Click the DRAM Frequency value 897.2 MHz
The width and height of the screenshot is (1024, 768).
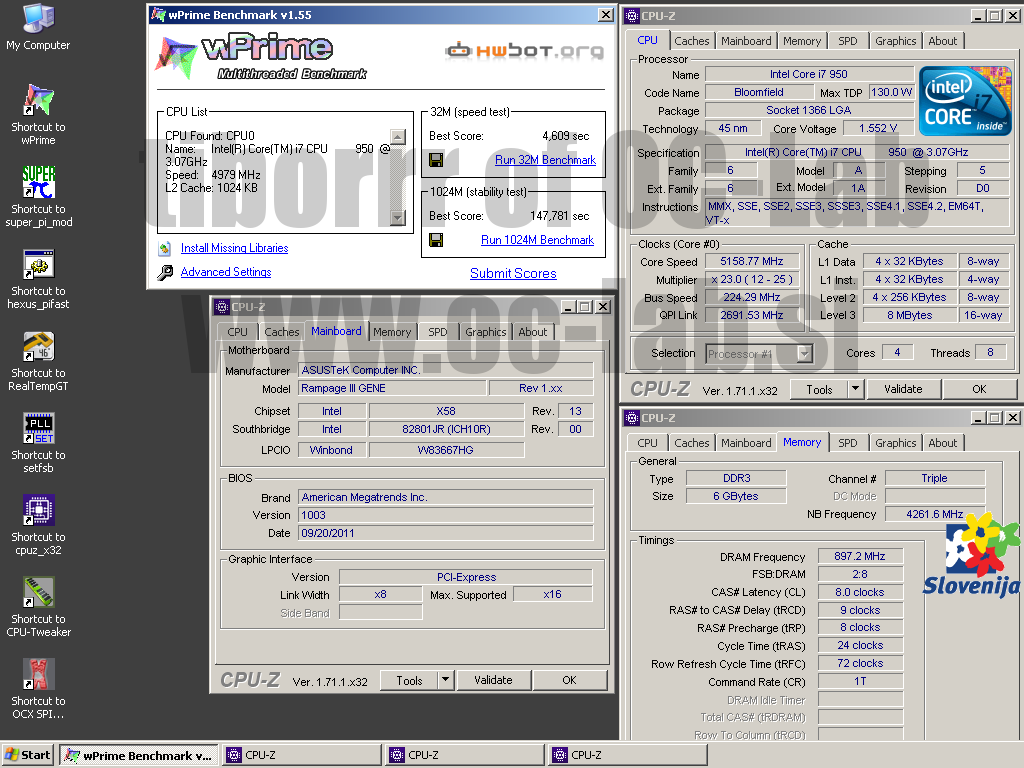click(860, 556)
